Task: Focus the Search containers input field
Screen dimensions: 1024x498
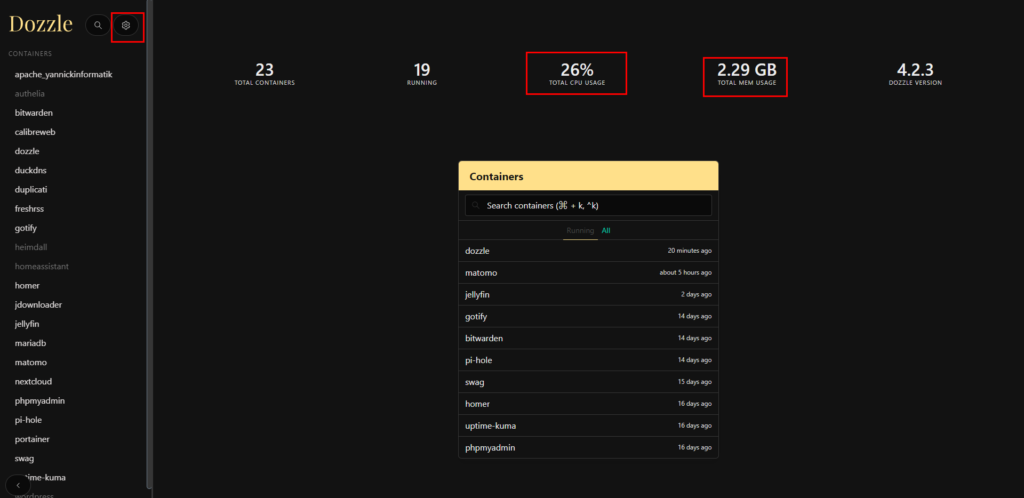Action: (x=588, y=206)
